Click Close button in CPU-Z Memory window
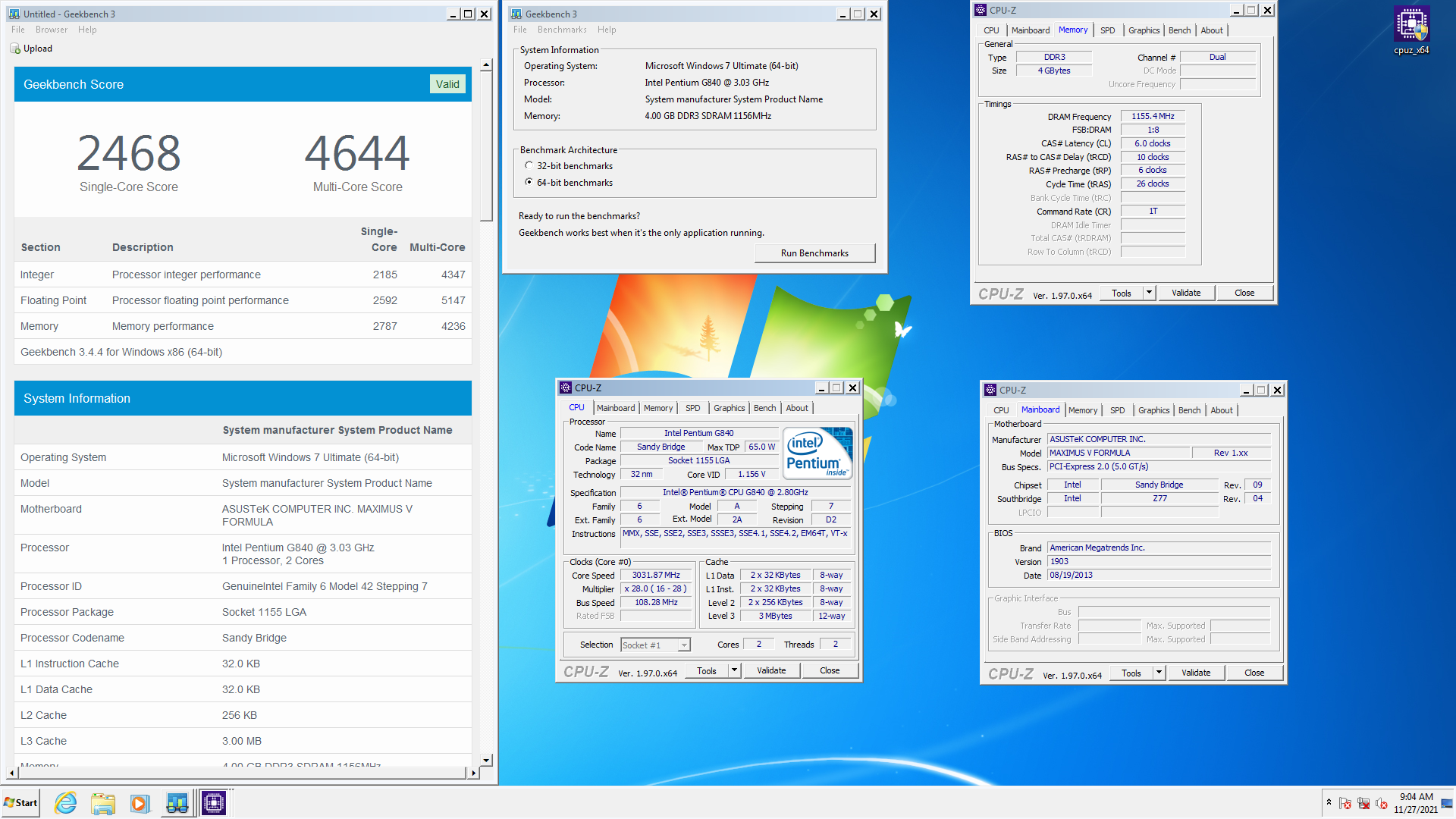 coord(1244,293)
